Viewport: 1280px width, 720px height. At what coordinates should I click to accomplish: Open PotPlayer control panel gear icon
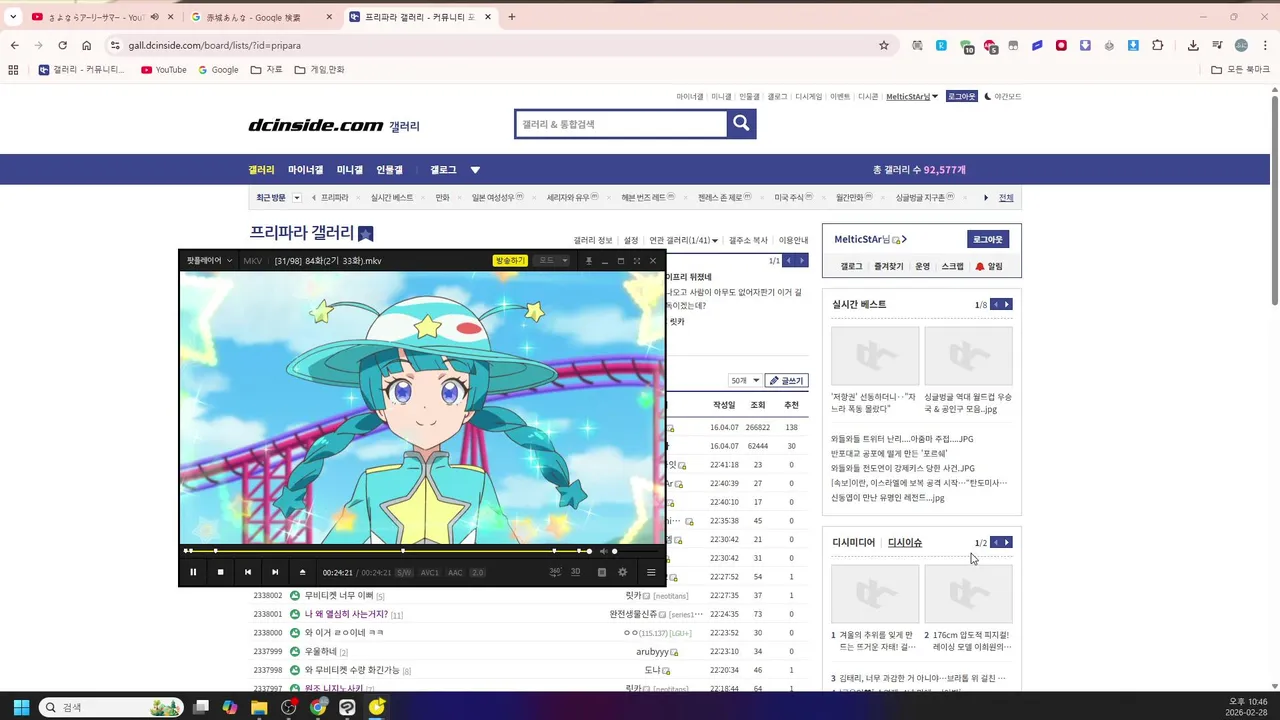(622, 572)
